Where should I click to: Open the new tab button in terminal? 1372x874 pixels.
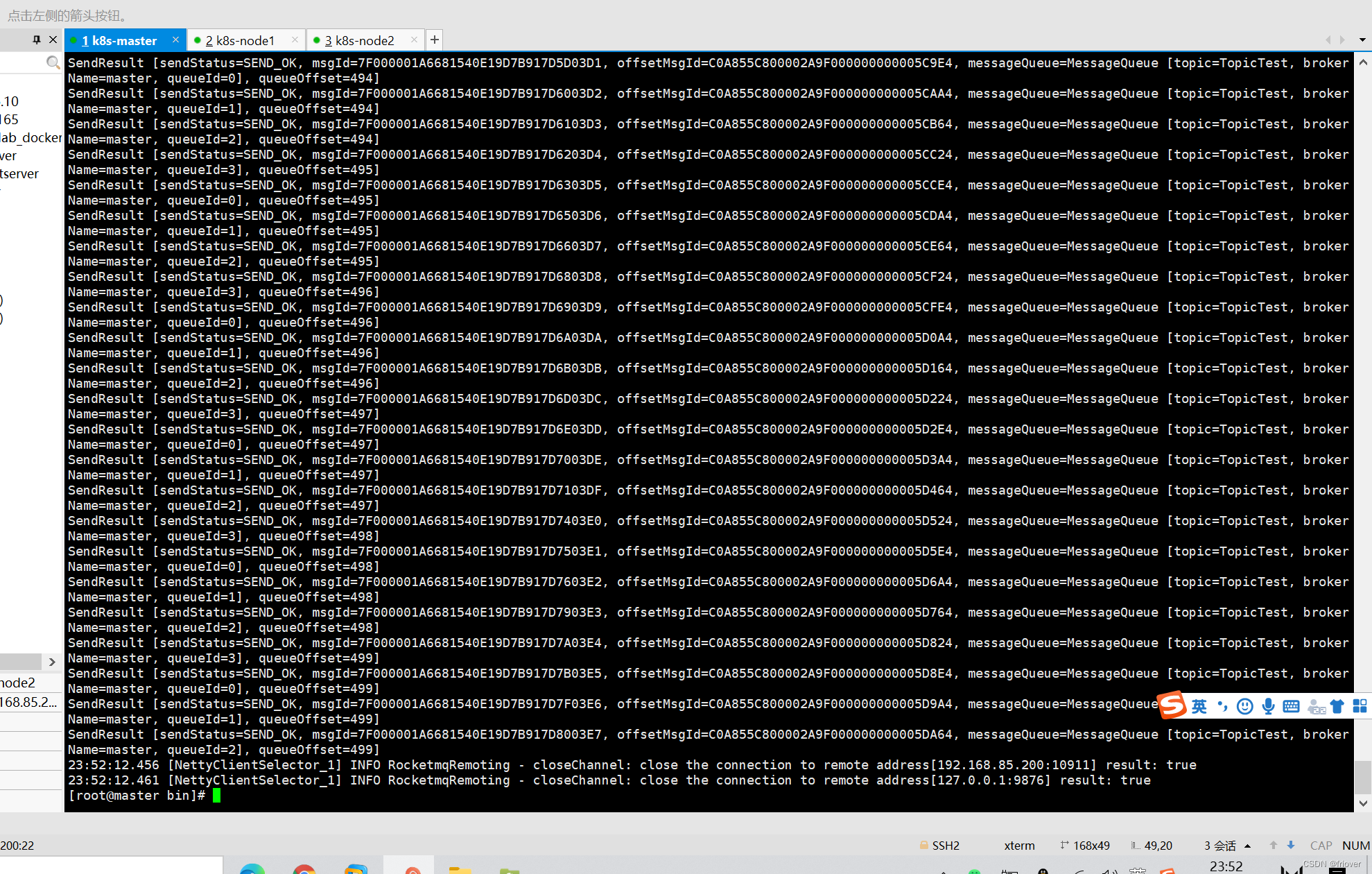coord(433,40)
